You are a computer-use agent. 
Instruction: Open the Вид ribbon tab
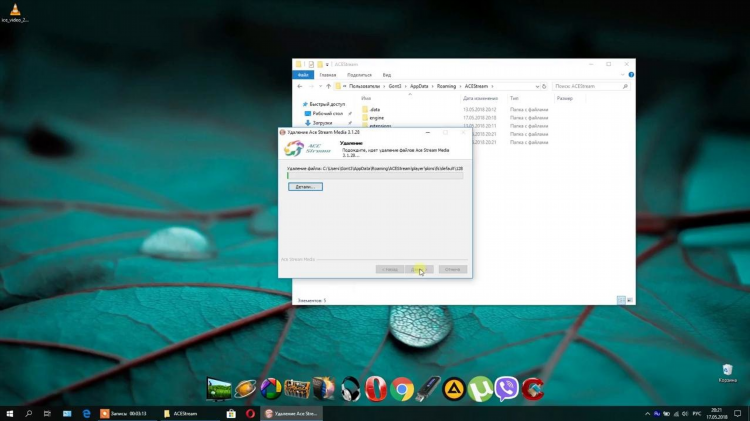386,75
